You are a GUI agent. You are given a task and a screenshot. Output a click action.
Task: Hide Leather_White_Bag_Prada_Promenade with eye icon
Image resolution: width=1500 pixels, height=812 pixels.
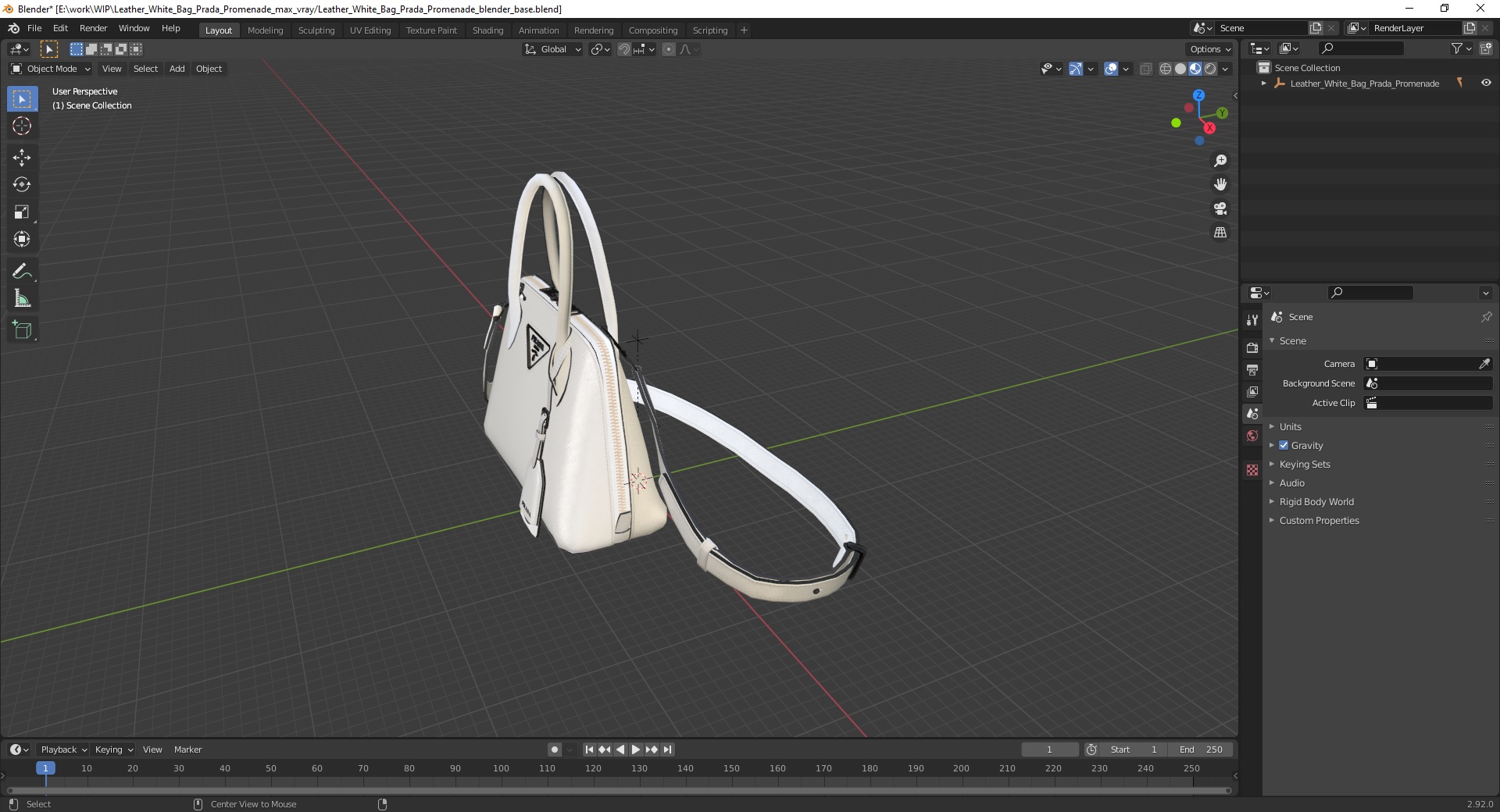pos(1486,83)
